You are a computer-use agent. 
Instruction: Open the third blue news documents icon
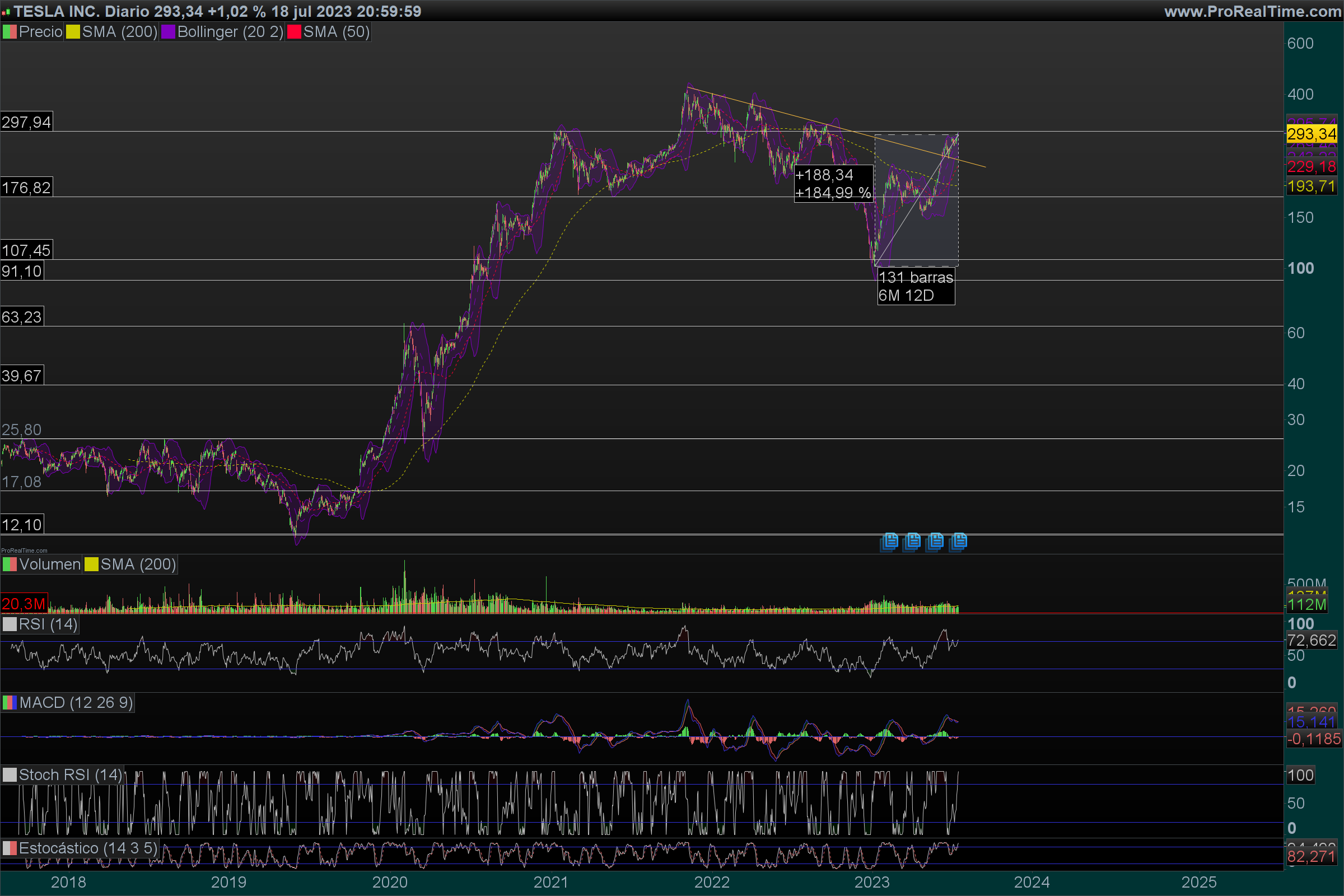click(935, 540)
